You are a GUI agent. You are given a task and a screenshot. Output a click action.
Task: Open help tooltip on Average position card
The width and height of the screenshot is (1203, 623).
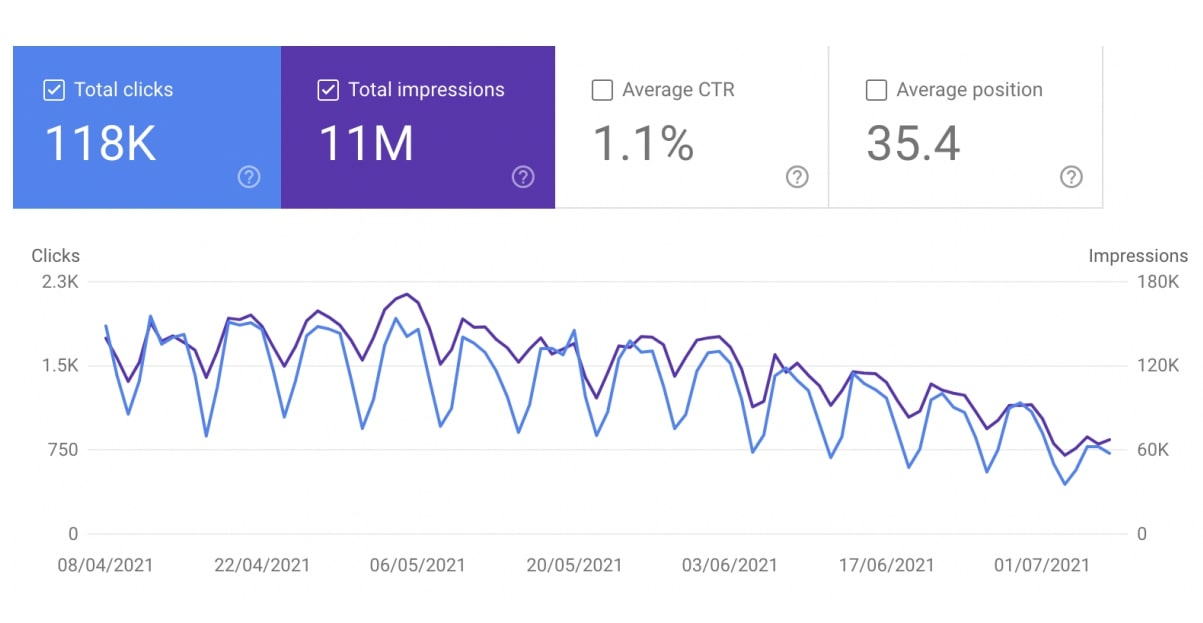click(1070, 177)
